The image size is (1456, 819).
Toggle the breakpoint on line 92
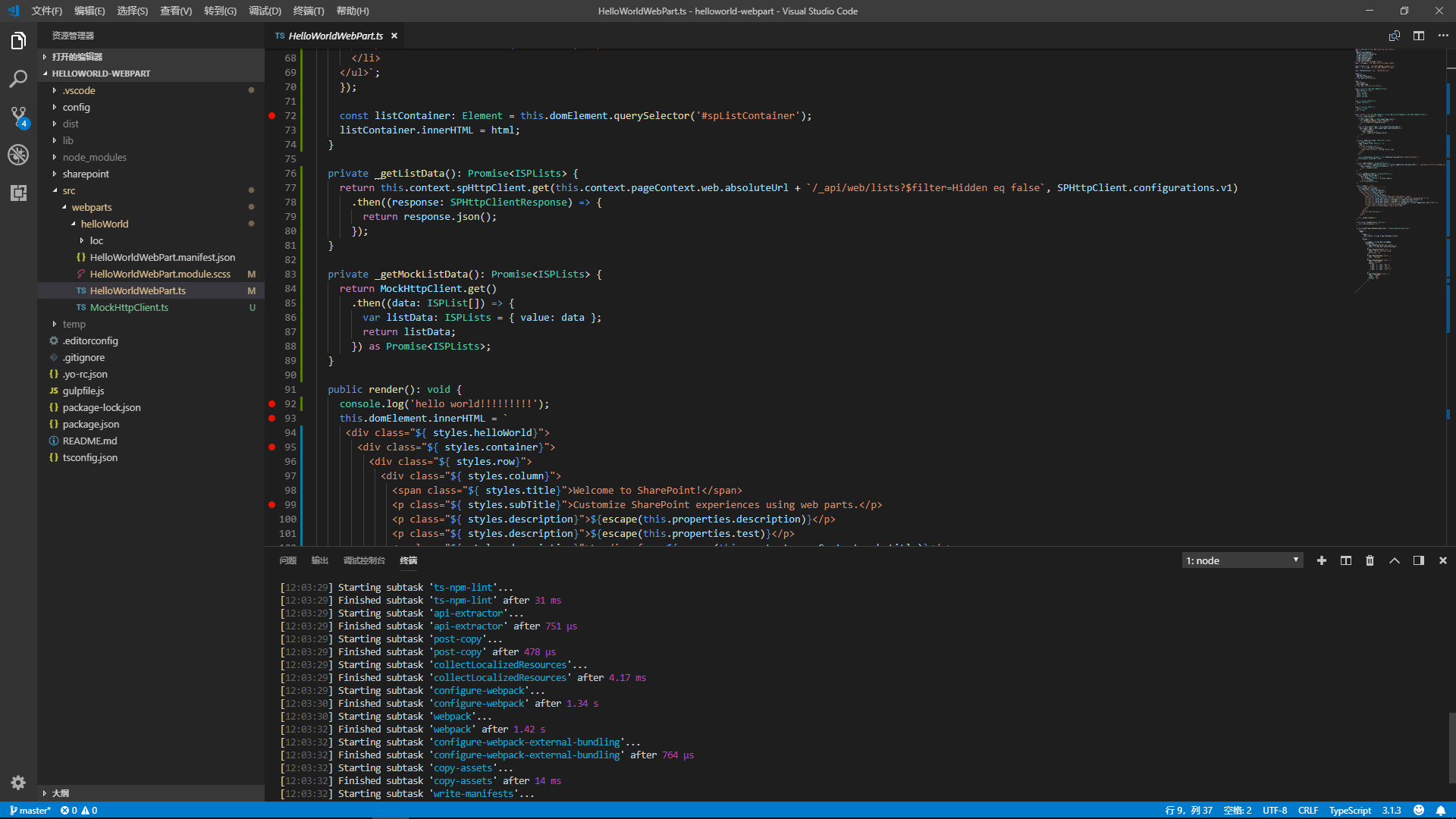pos(271,404)
